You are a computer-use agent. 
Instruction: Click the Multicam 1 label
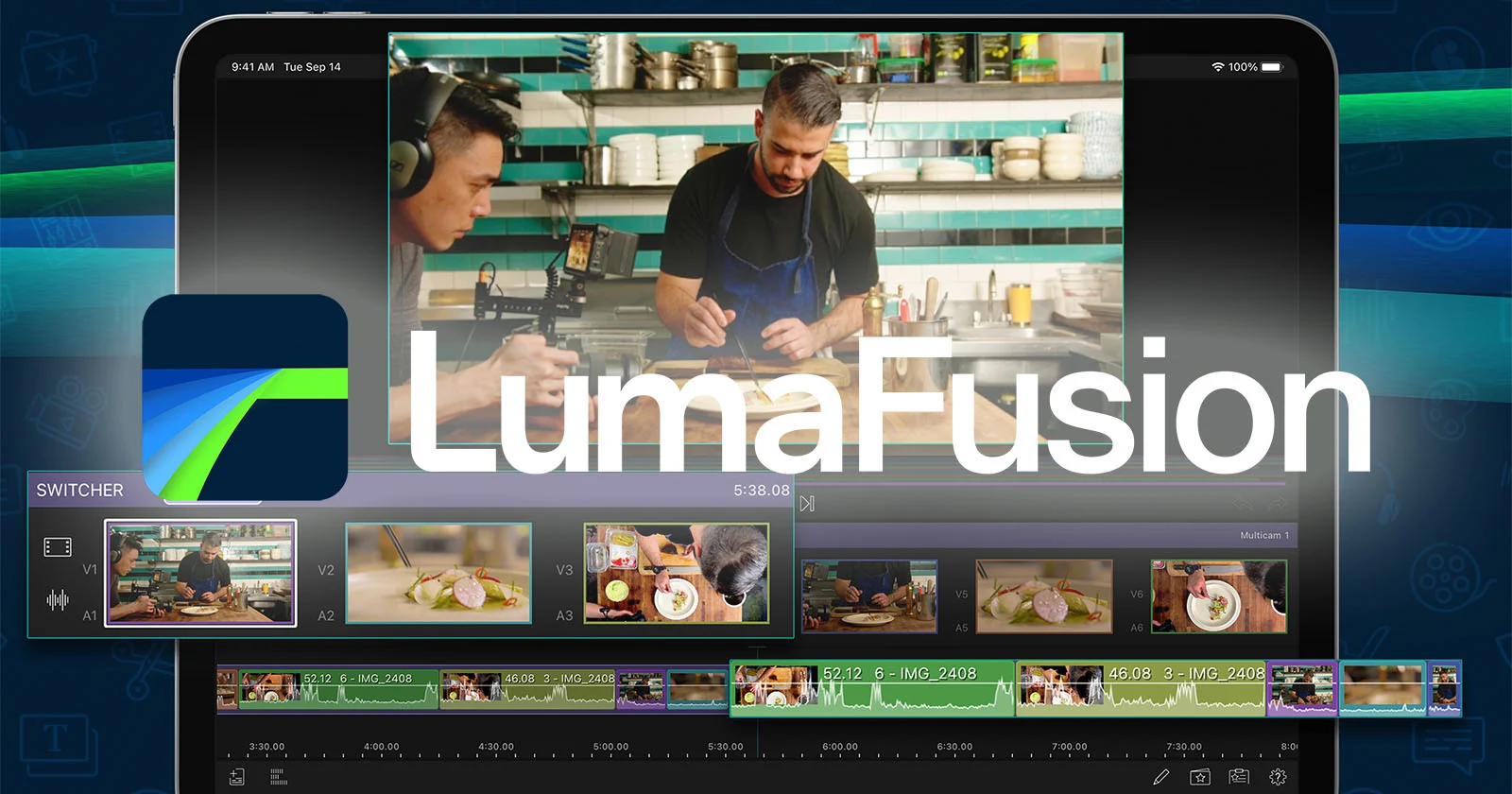(x=1264, y=535)
